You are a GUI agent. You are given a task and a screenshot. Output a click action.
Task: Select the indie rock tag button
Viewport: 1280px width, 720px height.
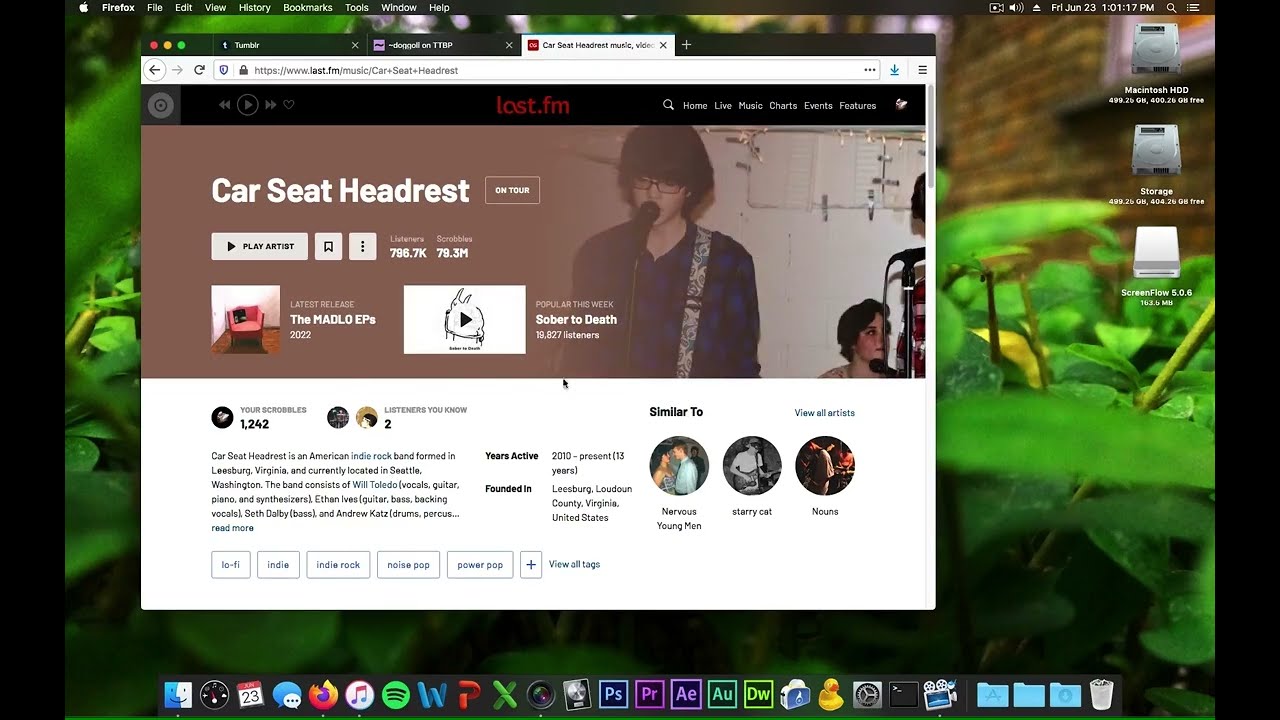(338, 564)
